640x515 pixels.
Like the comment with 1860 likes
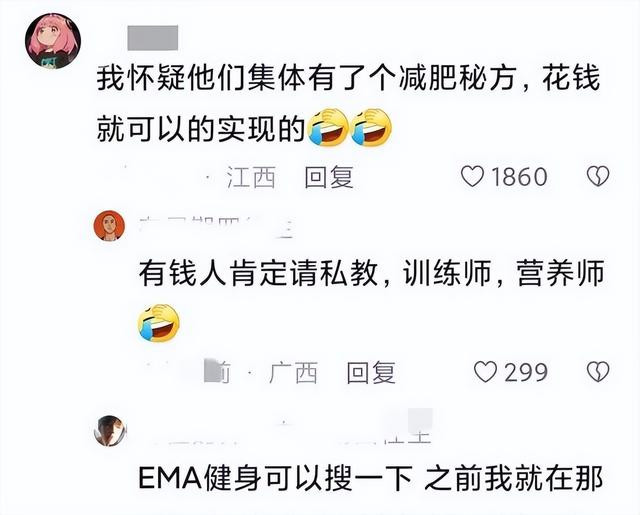click(472, 177)
